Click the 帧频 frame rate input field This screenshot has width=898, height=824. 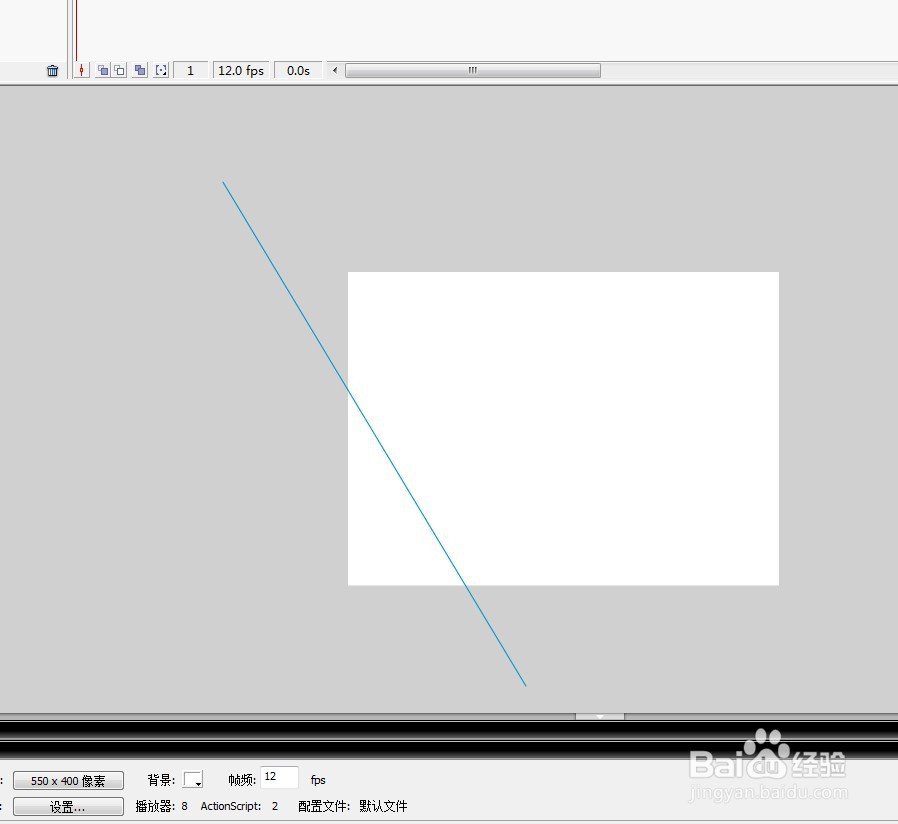tap(279, 778)
